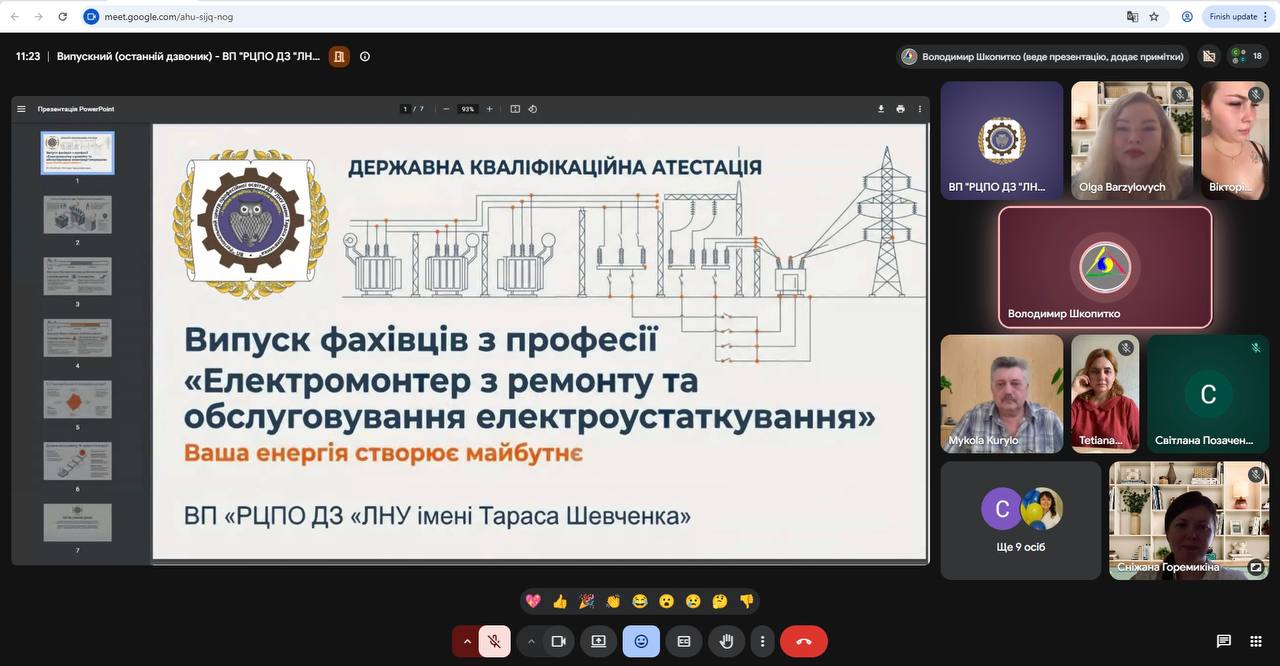Image resolution: width=1280 pixels, height=666 pixels.
Task: Open Google Translate icon in address bar
Action: tap(1132, 17)
